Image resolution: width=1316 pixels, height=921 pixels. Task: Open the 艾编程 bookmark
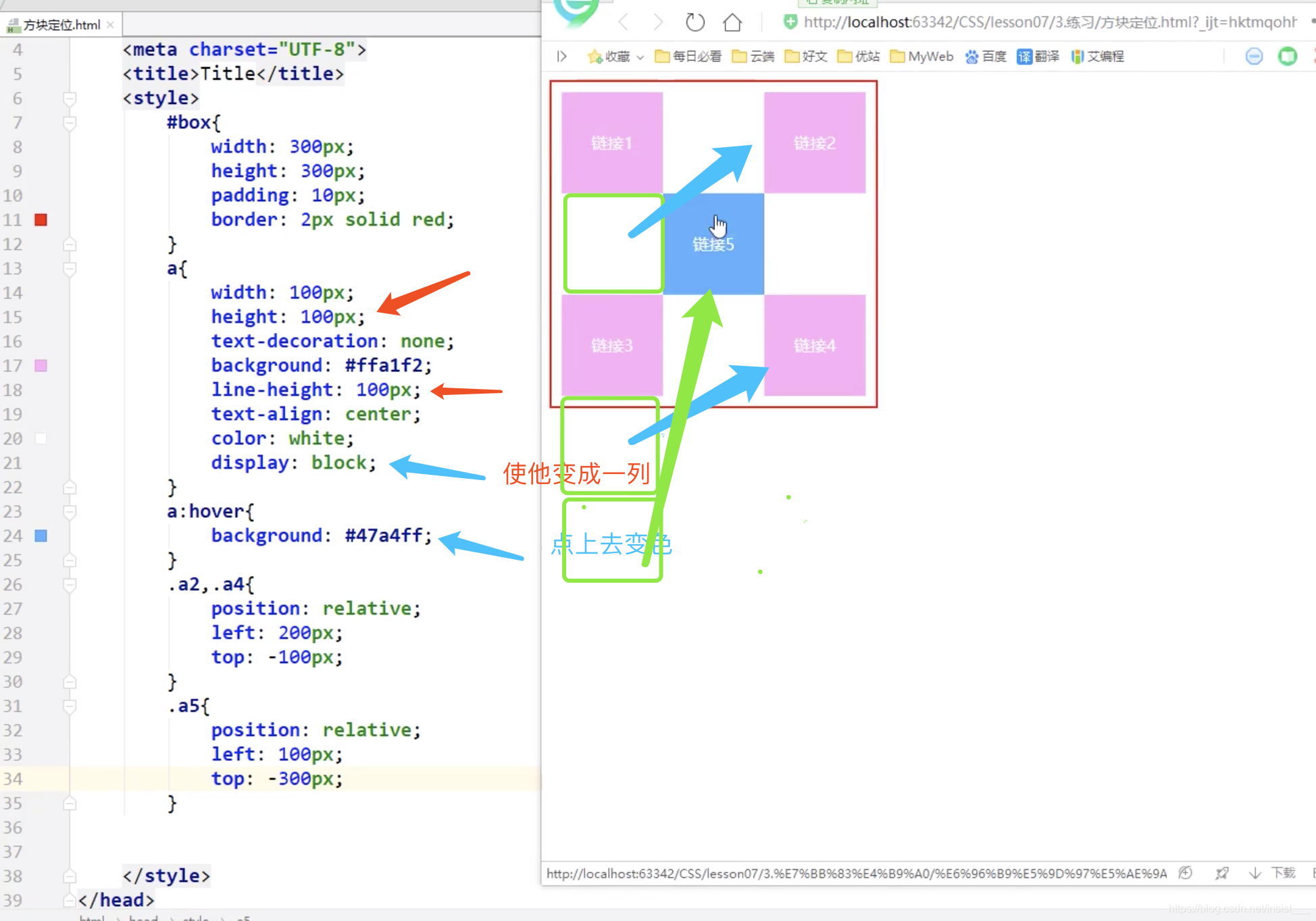(1097, 57)
